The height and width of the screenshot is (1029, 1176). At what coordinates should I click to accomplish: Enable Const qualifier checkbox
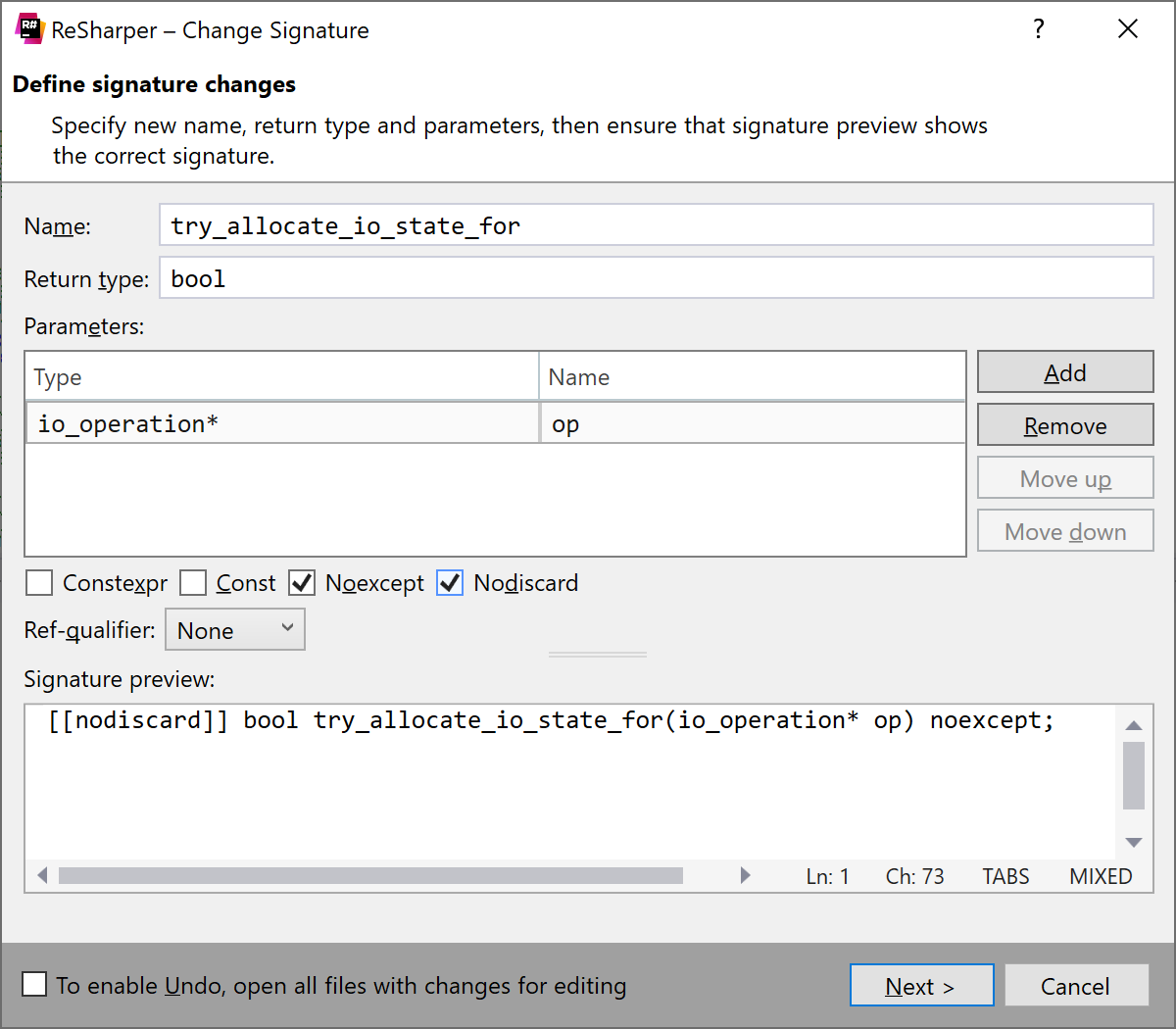tap(192, 582)
